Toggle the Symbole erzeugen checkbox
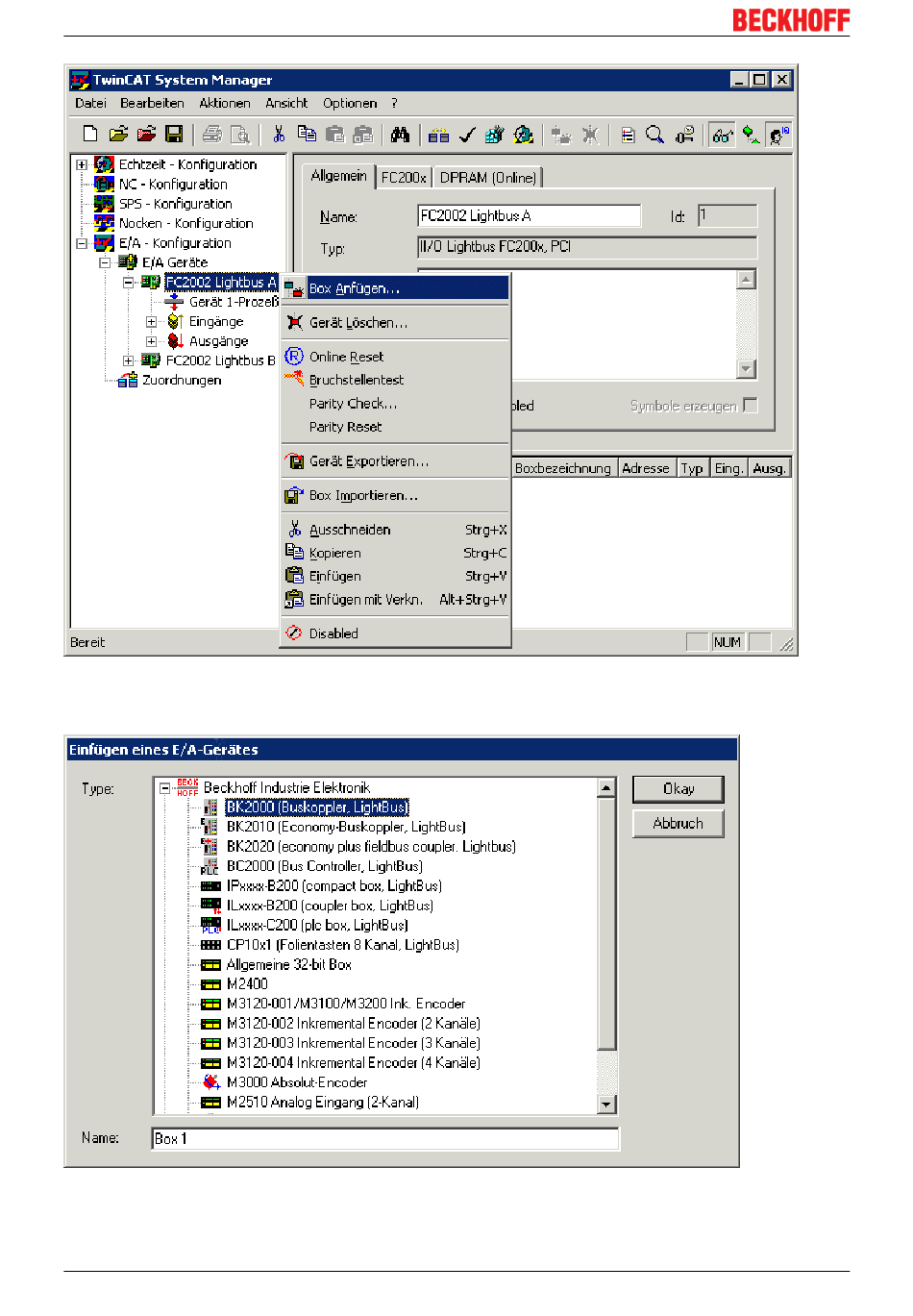913x1316 pixels. (751, 406)
